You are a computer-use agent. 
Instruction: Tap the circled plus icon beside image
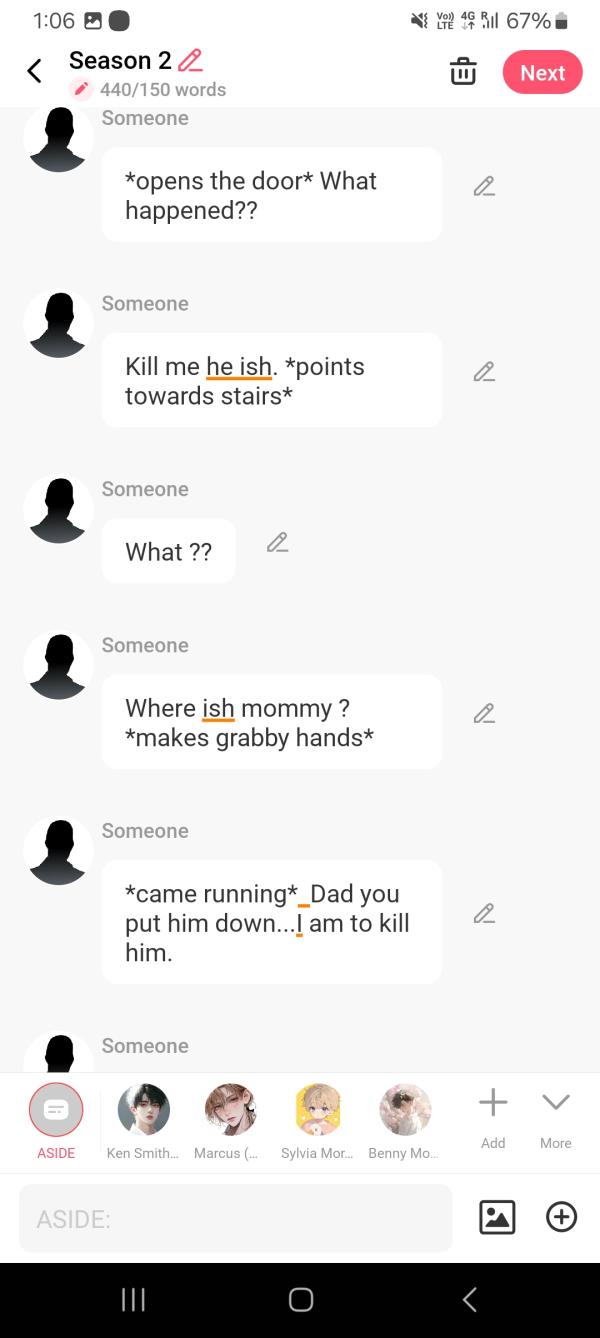561,1217
